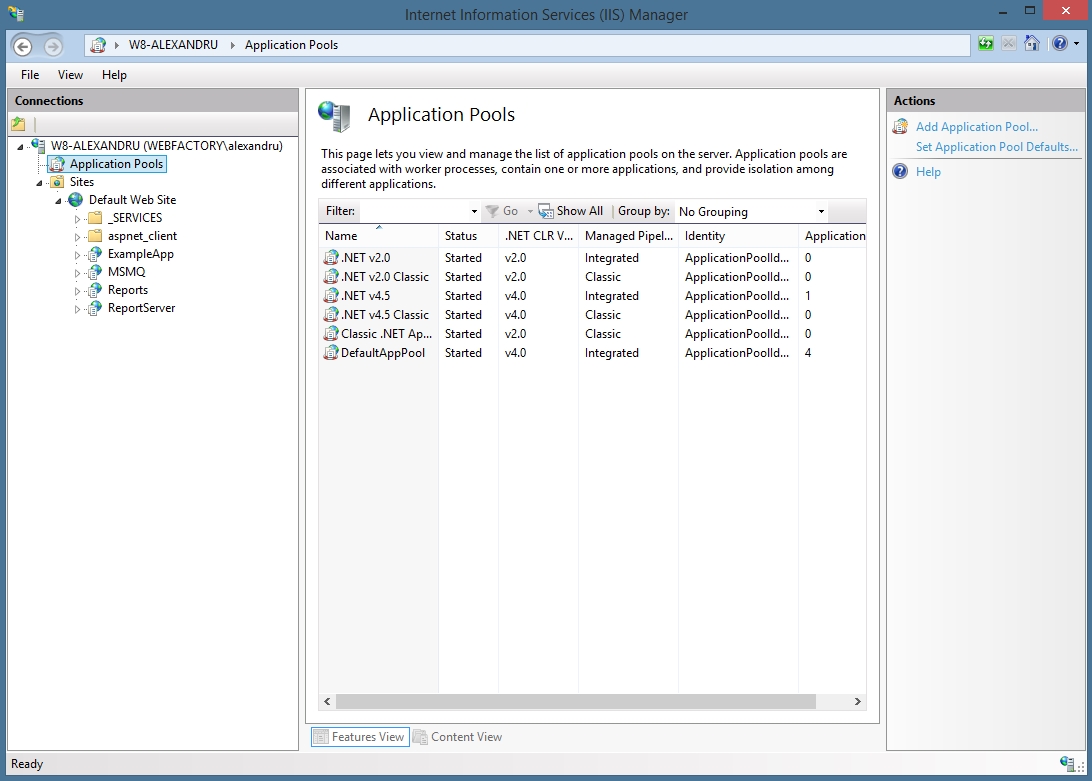This screenshot has height=781, width=1092.
Task: Click Set Application Pool Defaults link
Action: (x=996, y=147)
